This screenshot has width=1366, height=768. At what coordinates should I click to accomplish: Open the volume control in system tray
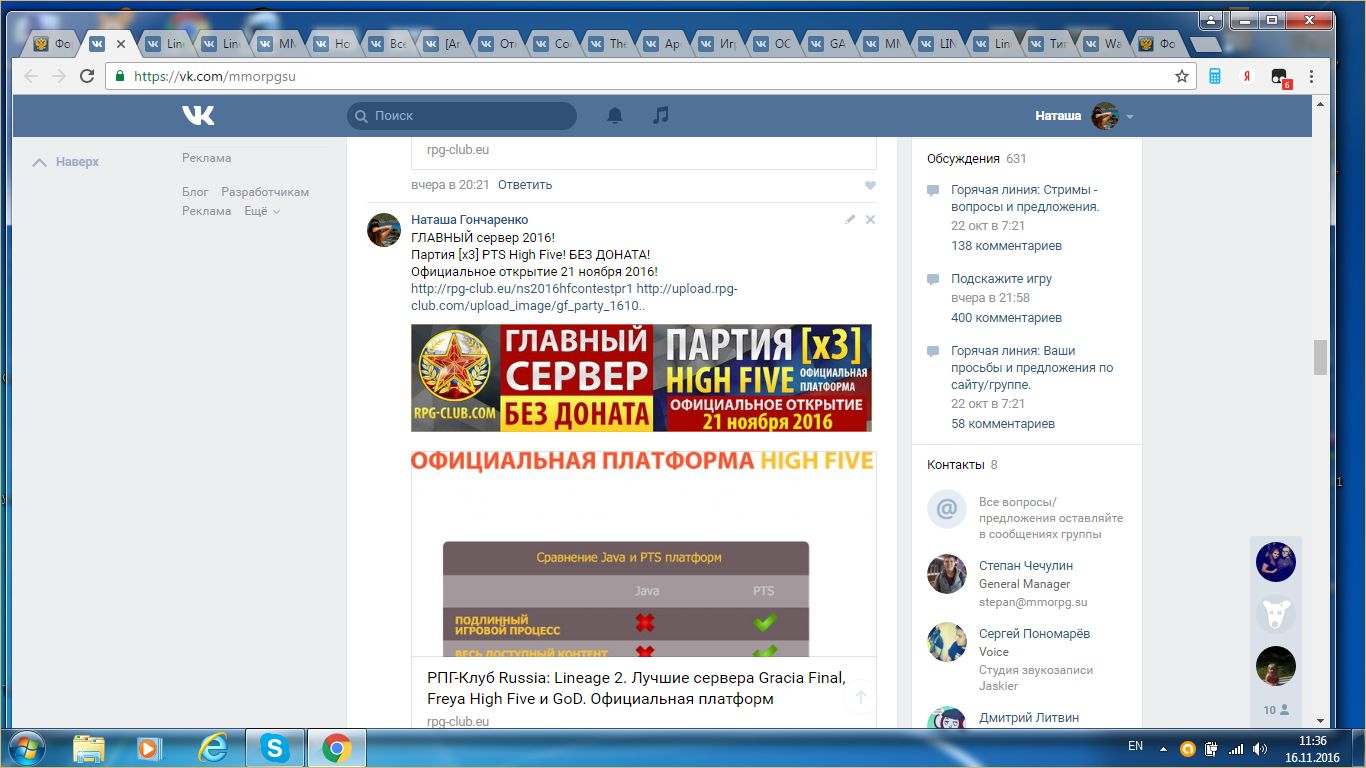1260,748
